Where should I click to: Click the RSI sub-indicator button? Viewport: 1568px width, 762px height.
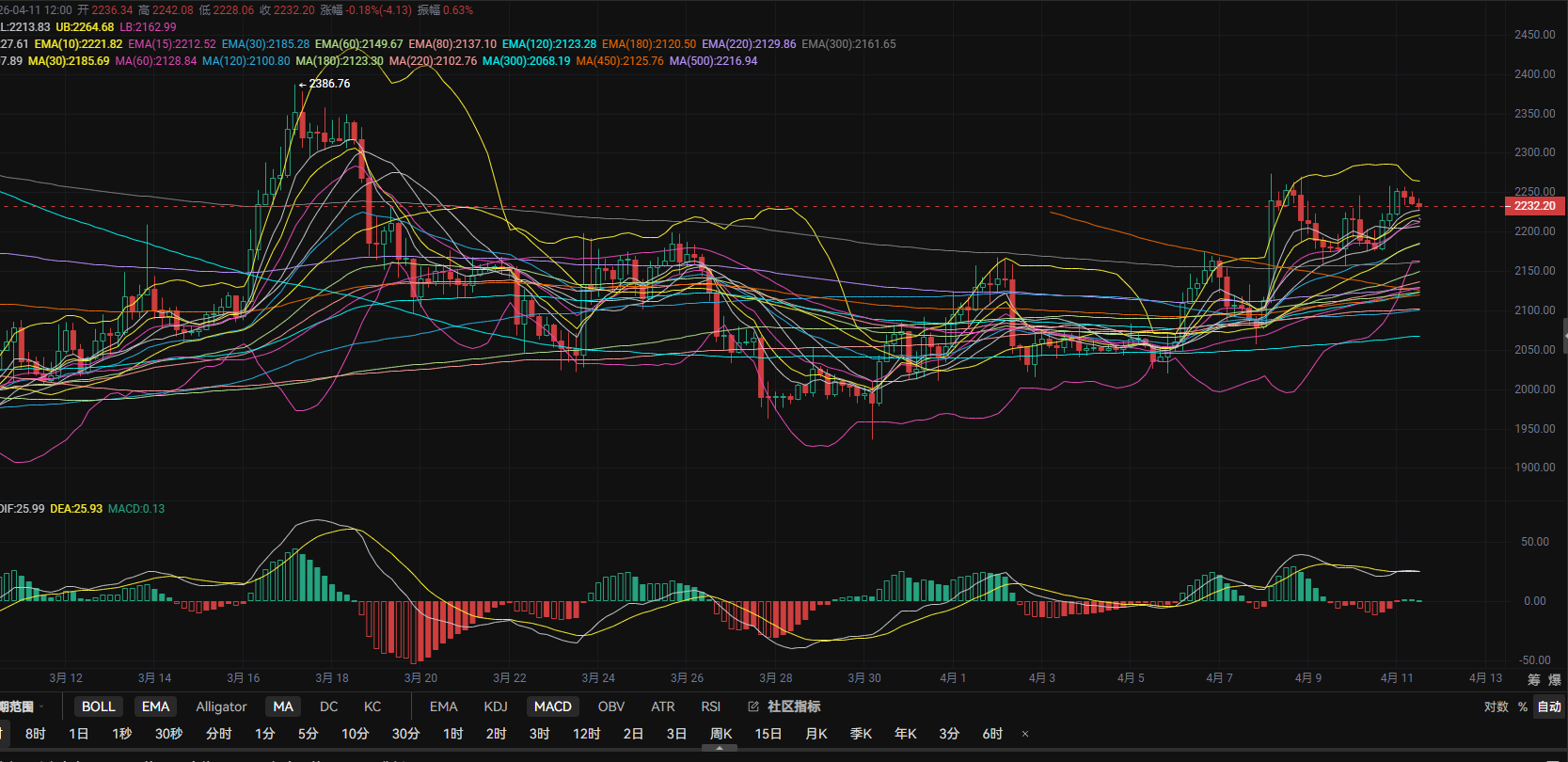pos(710,706)
